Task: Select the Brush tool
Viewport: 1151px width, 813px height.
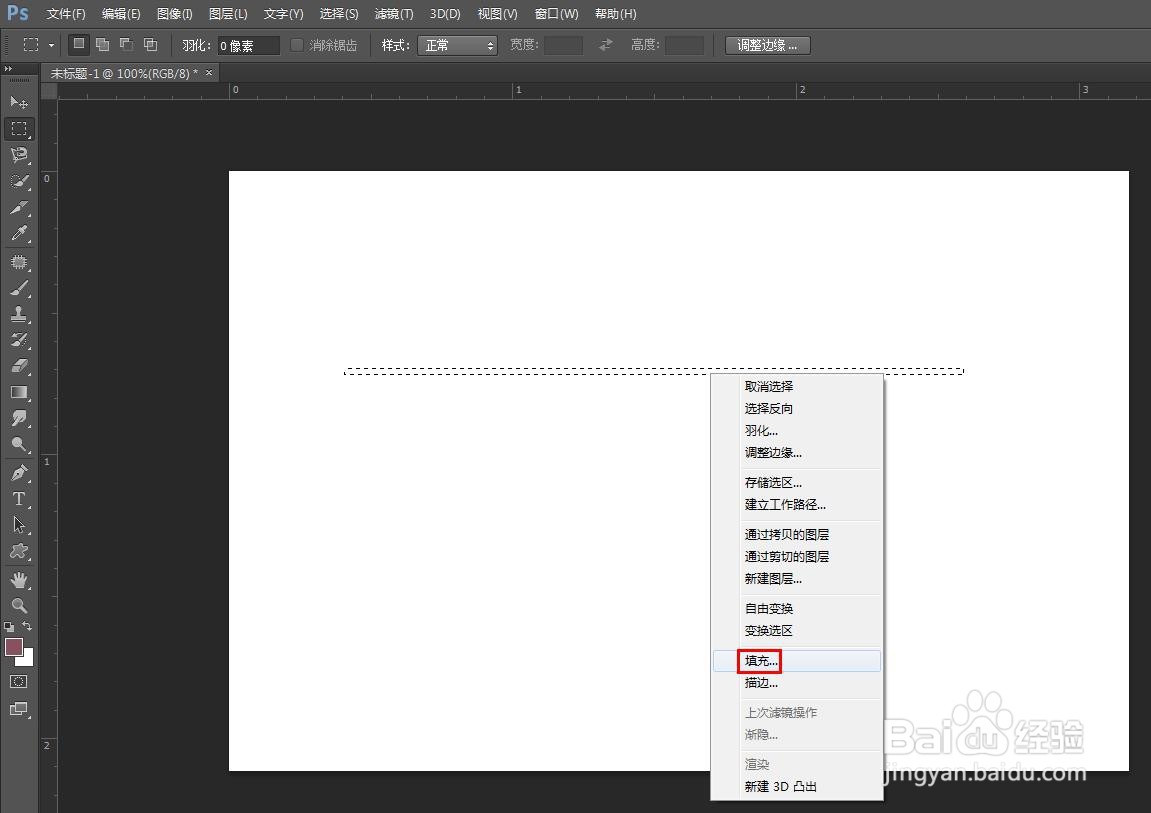Action: 18,287
